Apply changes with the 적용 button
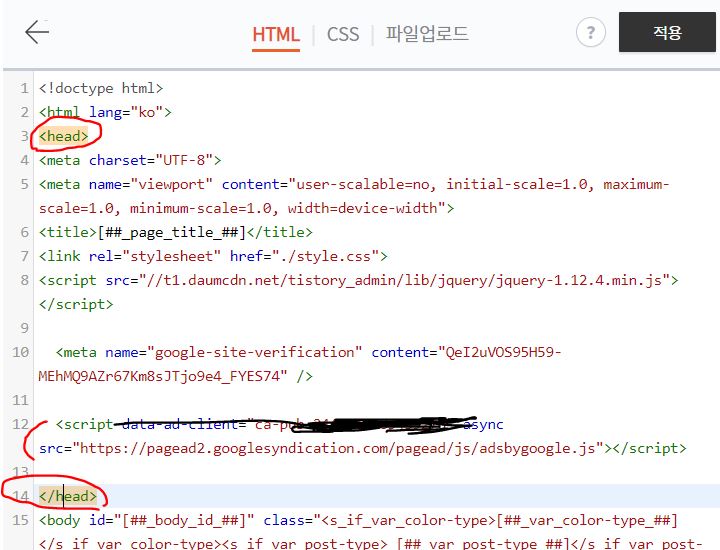The height and width of the screenshot is (550, 720). click(x=667, y=32)
